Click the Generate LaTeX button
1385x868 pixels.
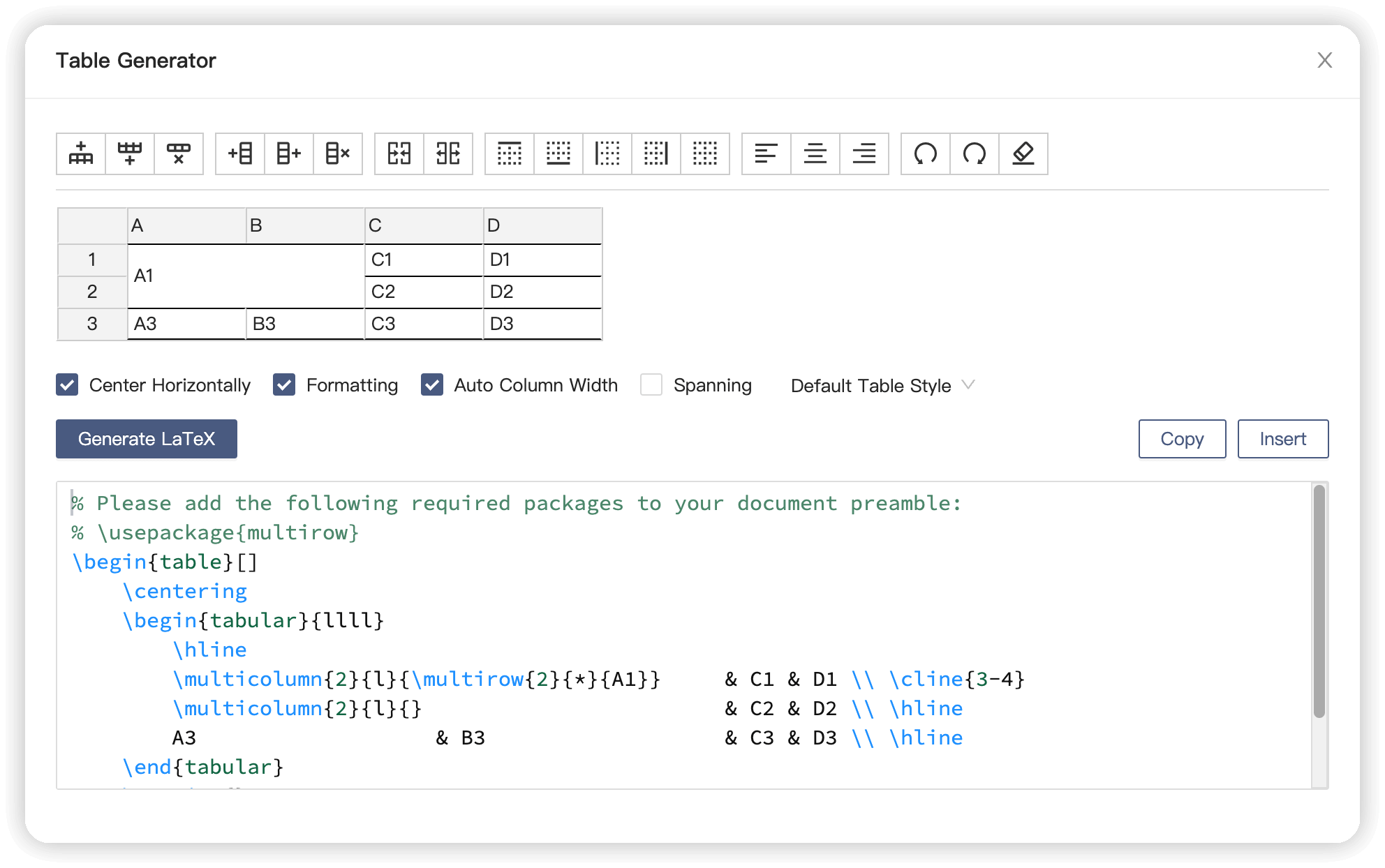coord(146,439)
